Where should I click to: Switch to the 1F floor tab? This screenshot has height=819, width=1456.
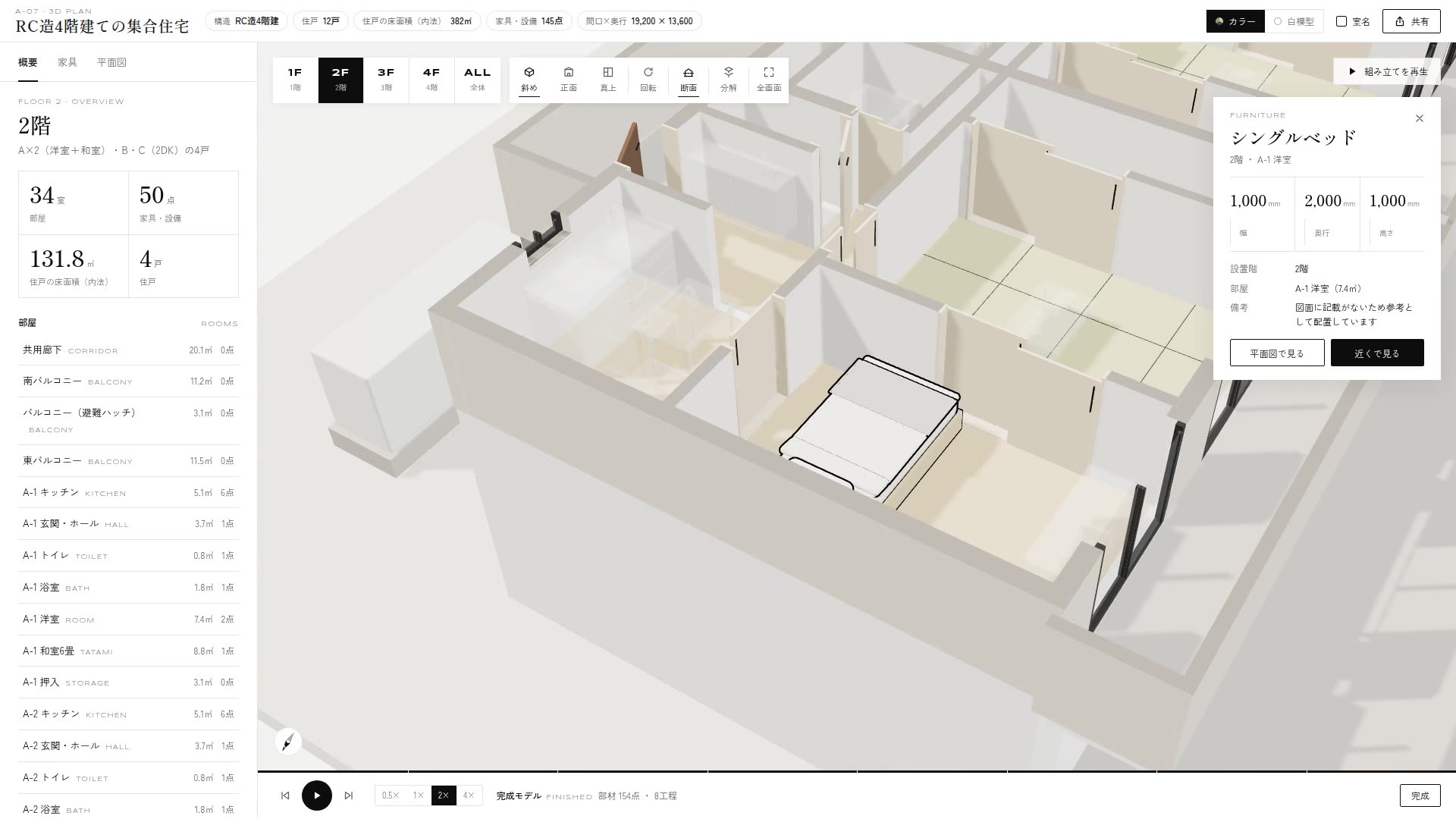pyautogui.click(x=295, y=80)
